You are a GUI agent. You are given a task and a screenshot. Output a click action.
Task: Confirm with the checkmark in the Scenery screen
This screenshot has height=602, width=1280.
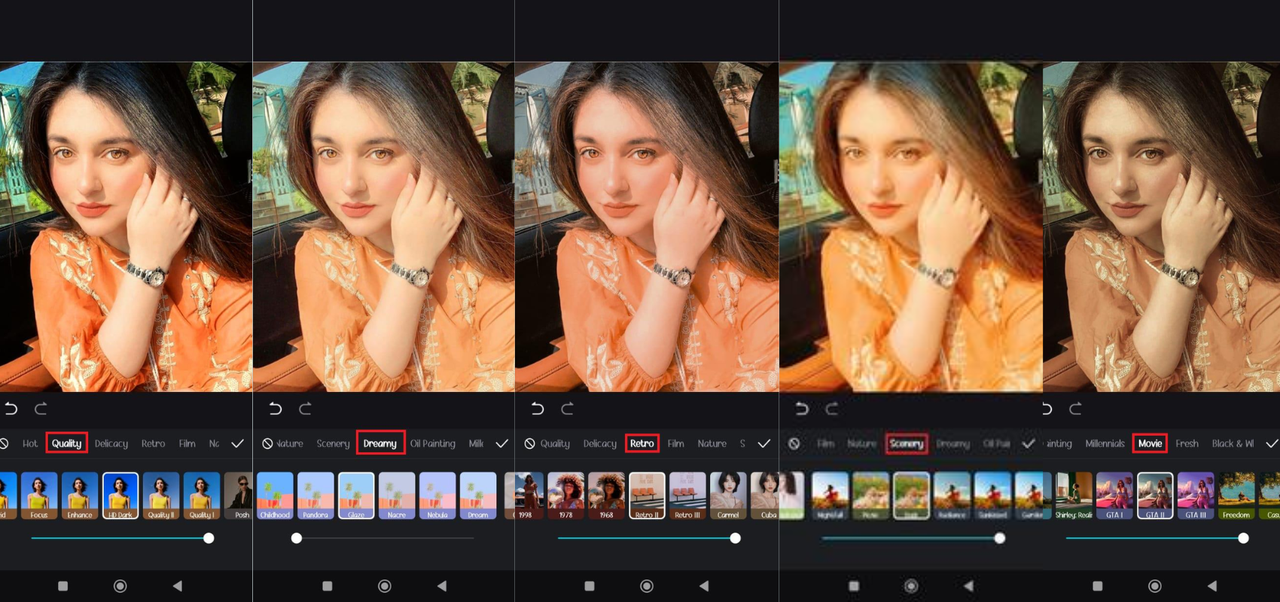[x=1028, y=443]
